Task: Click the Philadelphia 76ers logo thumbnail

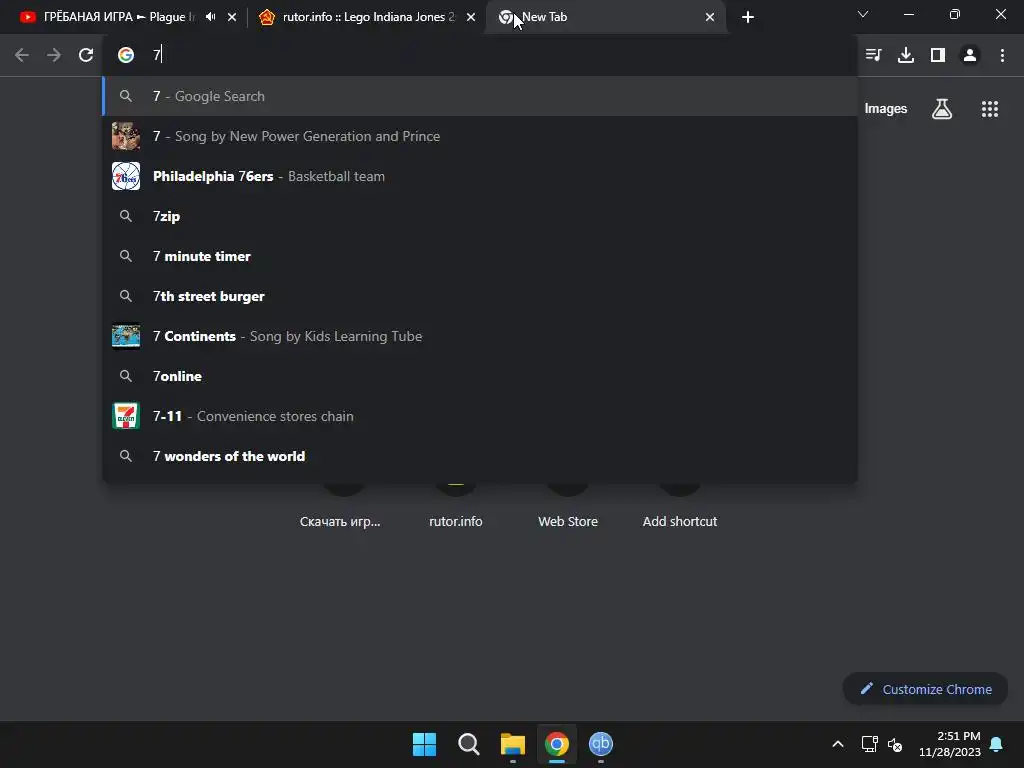Action: click(126, 176)
